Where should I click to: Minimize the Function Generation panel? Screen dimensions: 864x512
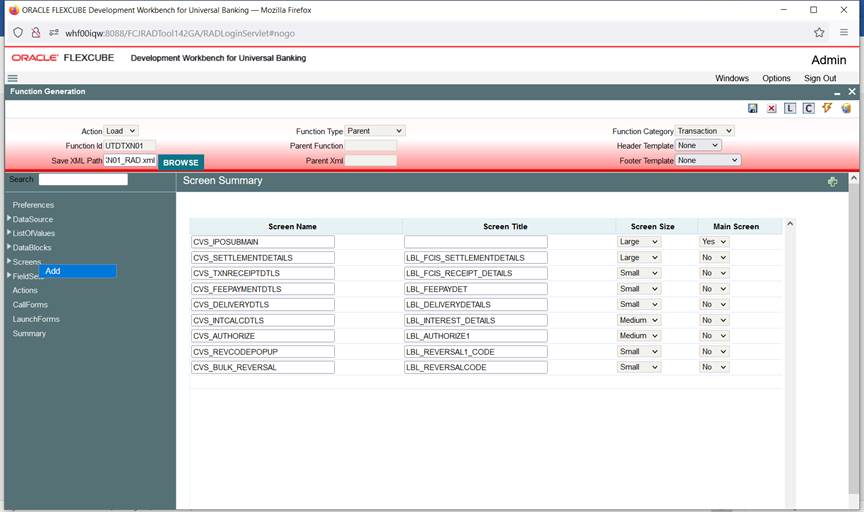coord(837,92)
